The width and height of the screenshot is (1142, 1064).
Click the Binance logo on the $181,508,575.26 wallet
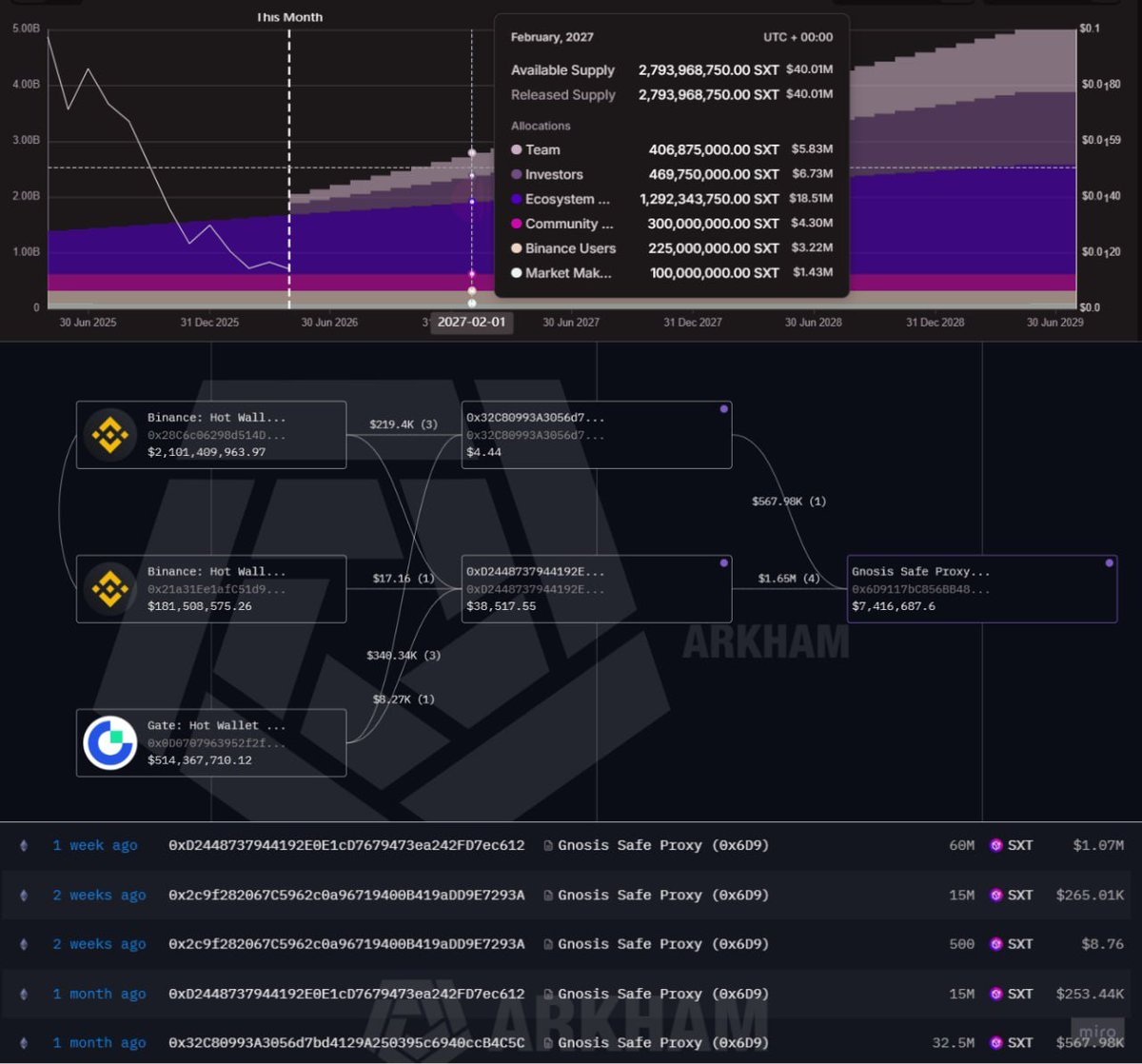tap(109, 589)
